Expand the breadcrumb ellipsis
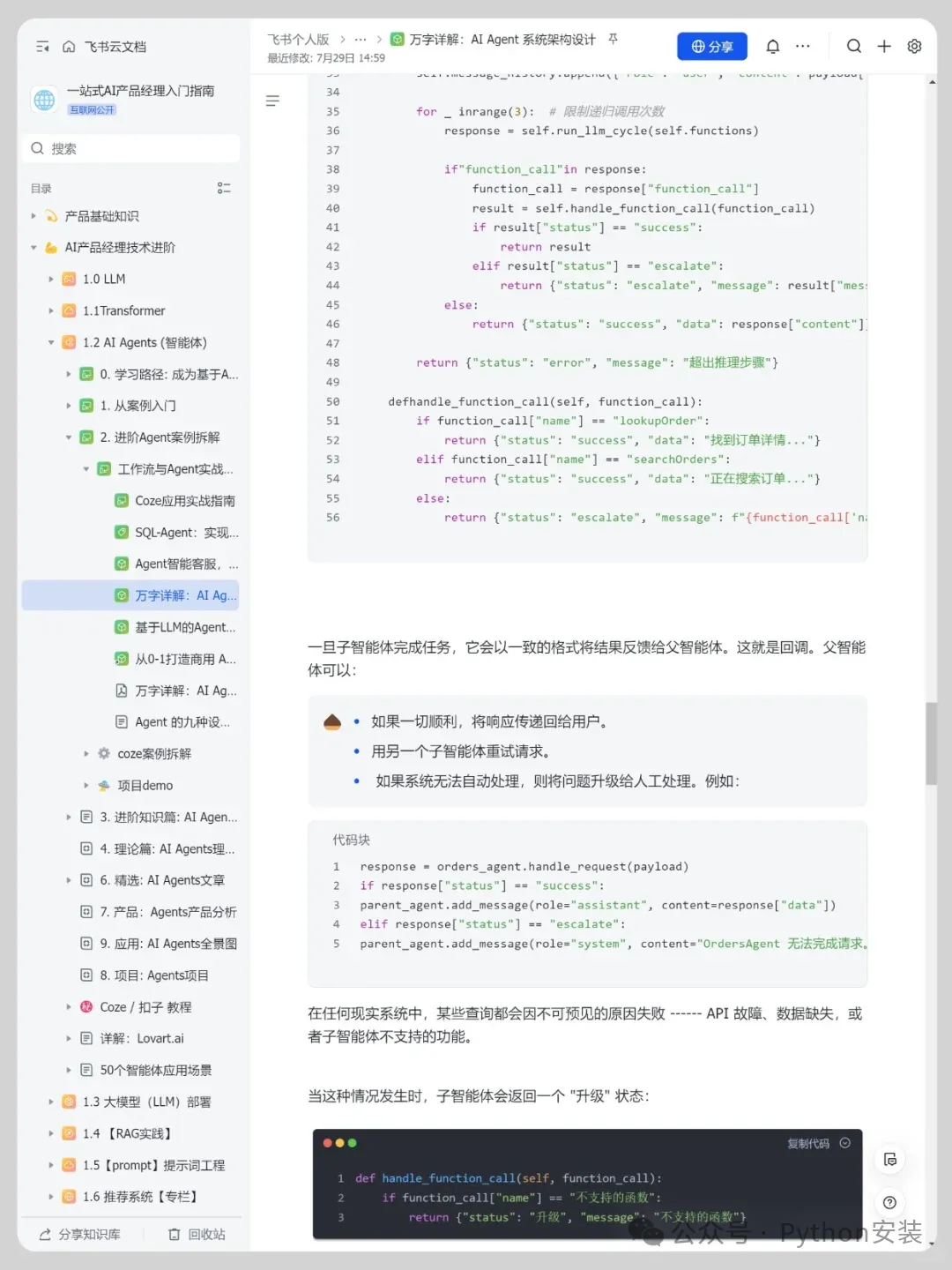The width and height of the screenshot is (952, 1270). (361, 40)
